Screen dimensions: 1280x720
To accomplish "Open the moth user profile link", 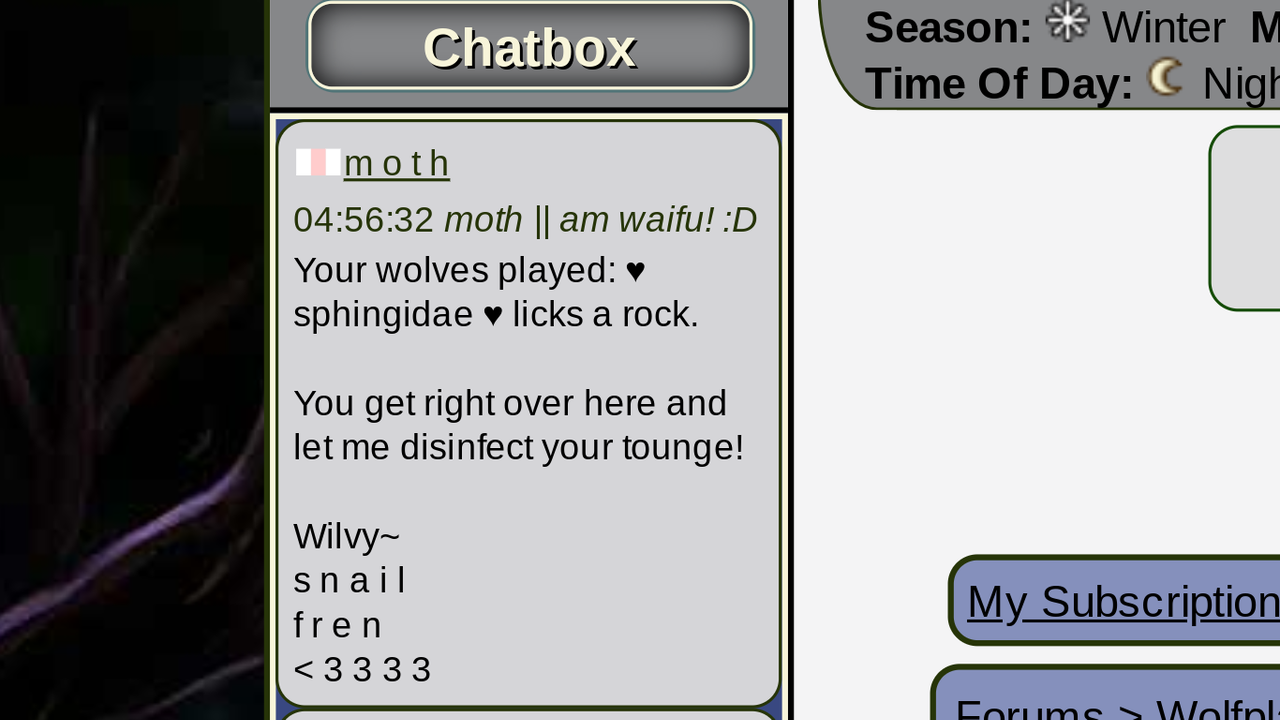I will coord(396,163).
